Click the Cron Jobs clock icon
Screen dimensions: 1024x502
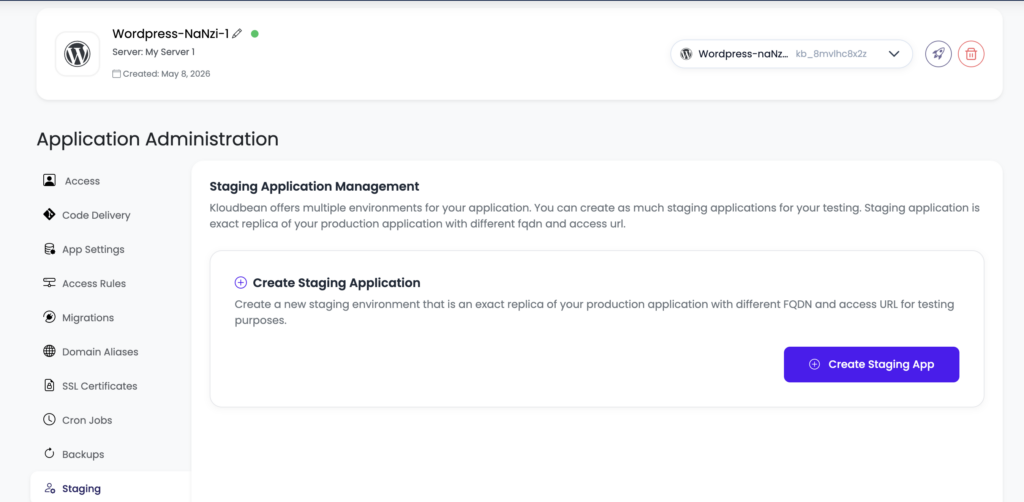pos(49,419)
